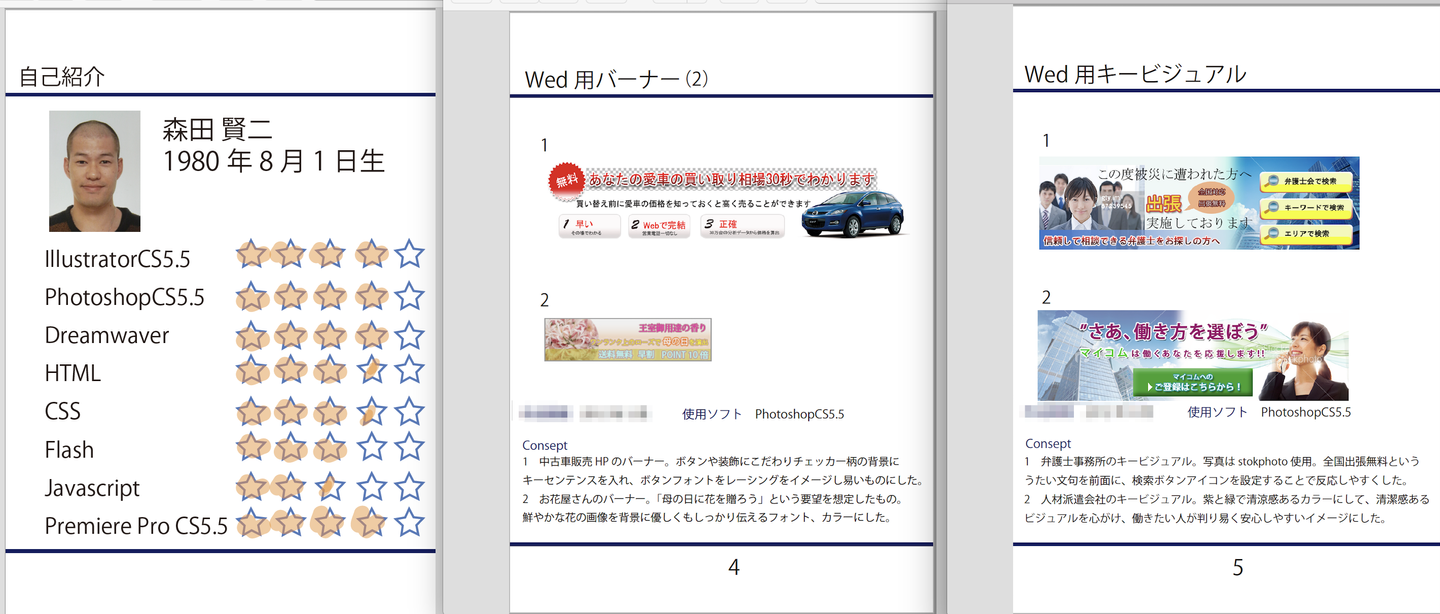Click the 2 Webで完結 banner button
Image resolution: width=1440 pixels, height=614 pixels.
click(659, 227)
